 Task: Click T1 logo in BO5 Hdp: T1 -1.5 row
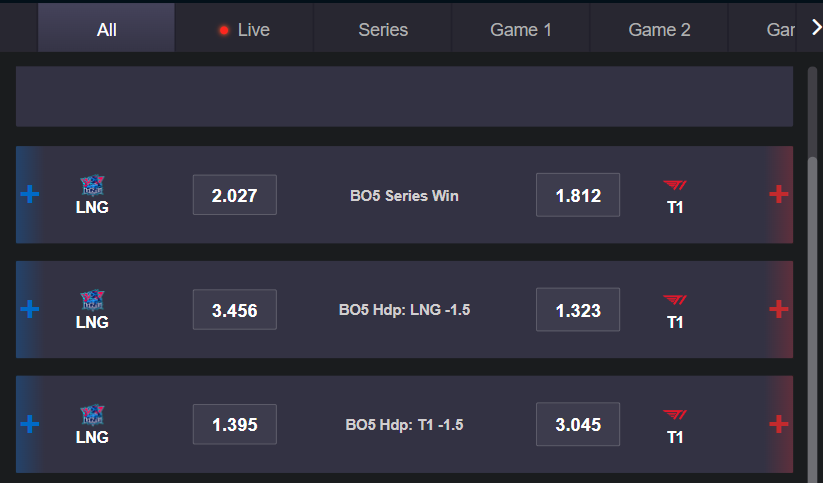click(x=675, y=415)
